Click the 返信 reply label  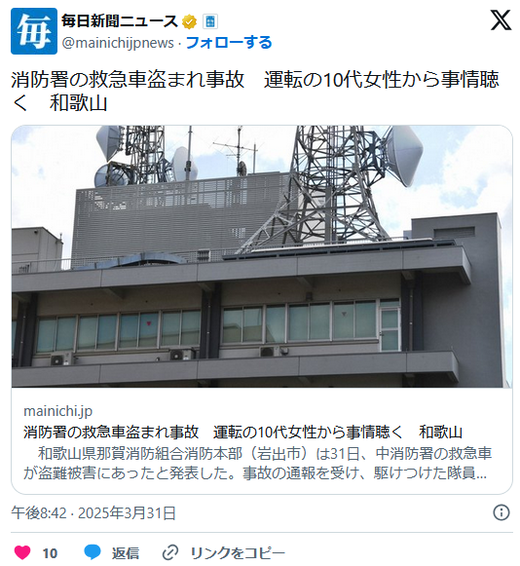pyautogui.click(x=125, y=553)
